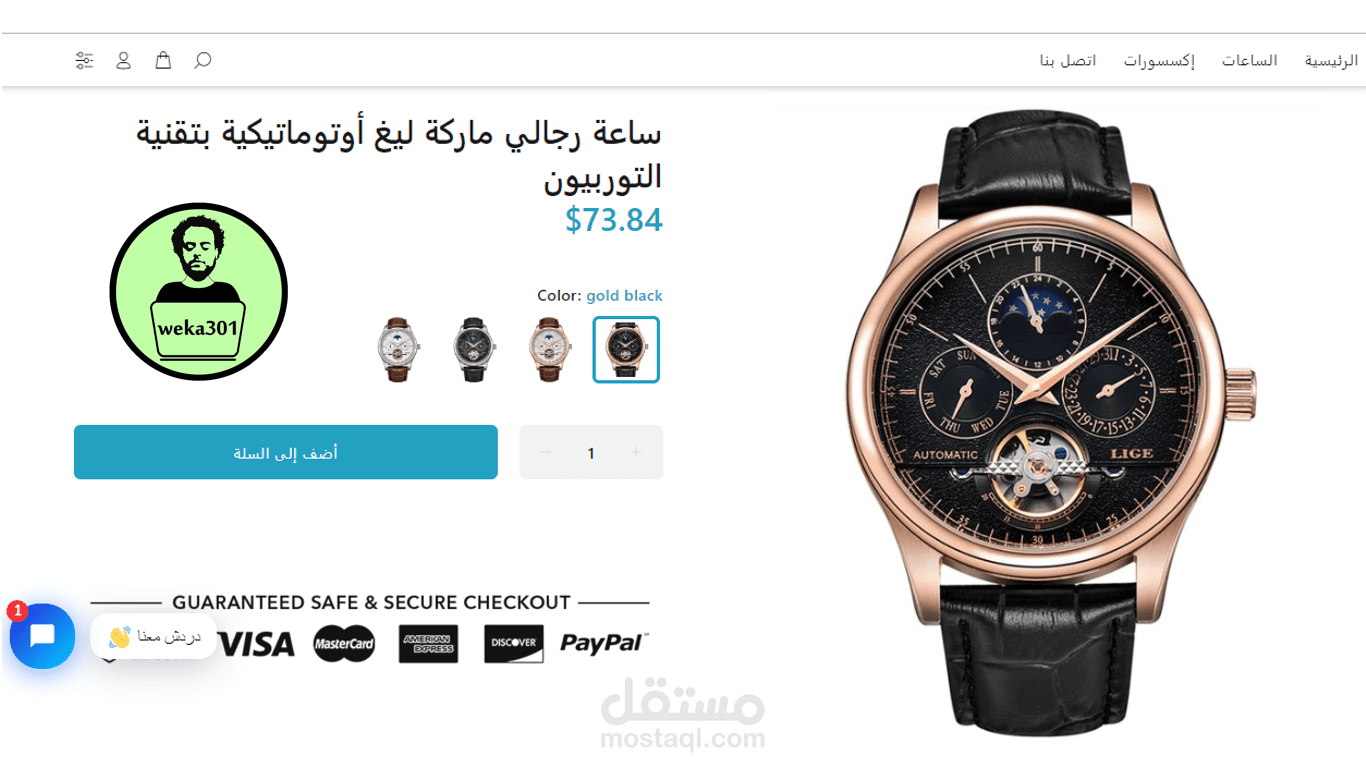The width and height of the screenshot is (1366, 768).
Task: Click the Visa payment logo
Action: [x=256, y=644]
